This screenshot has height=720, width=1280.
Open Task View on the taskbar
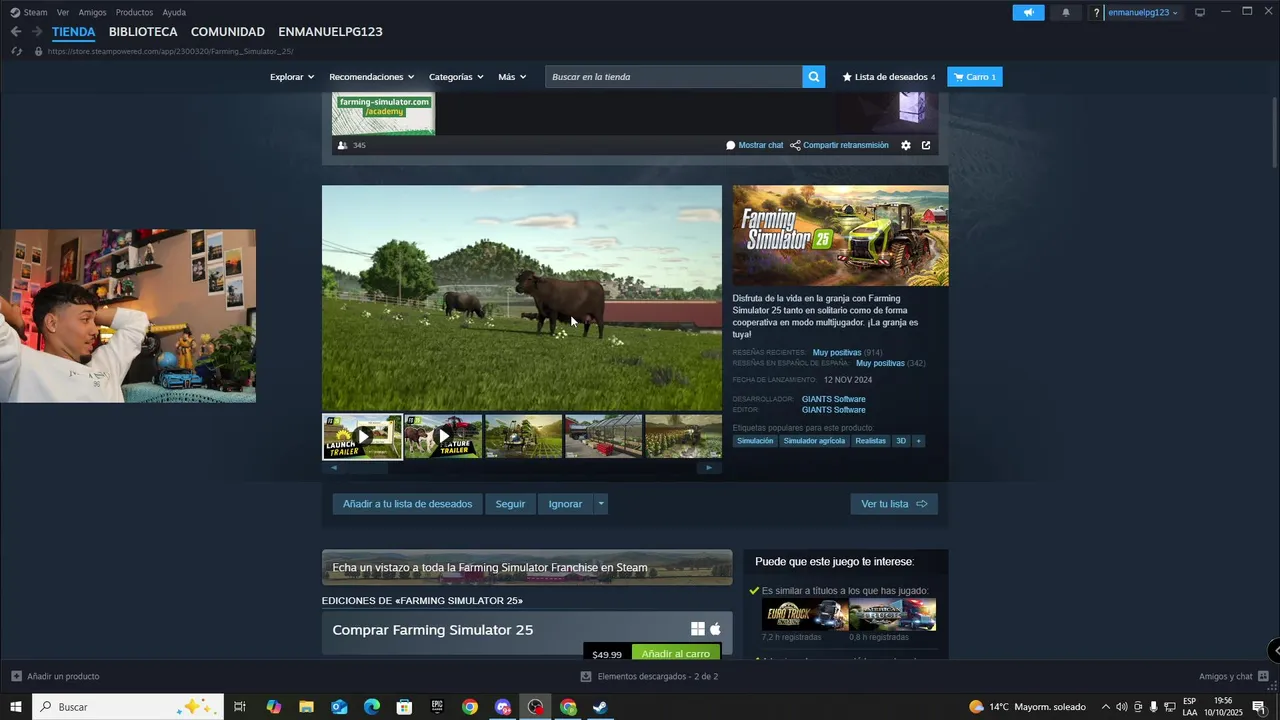coord(240,707)
